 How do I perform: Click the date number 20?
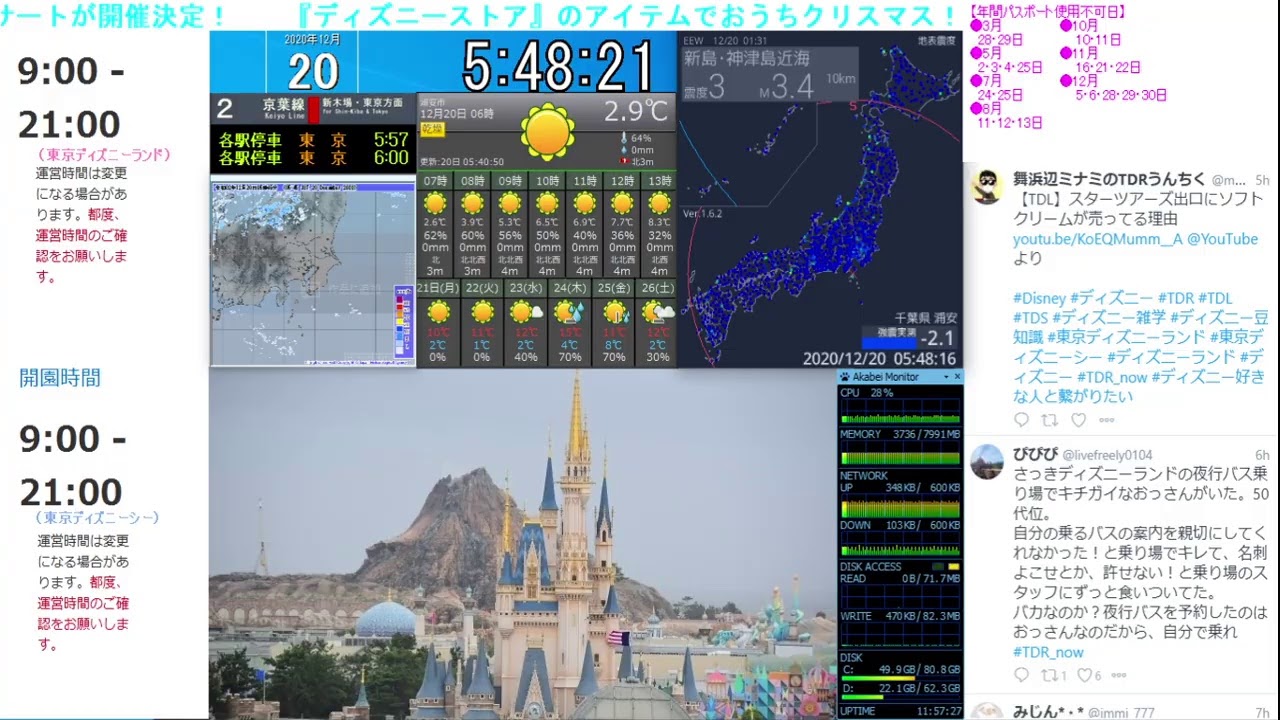[x=313, y=72]
